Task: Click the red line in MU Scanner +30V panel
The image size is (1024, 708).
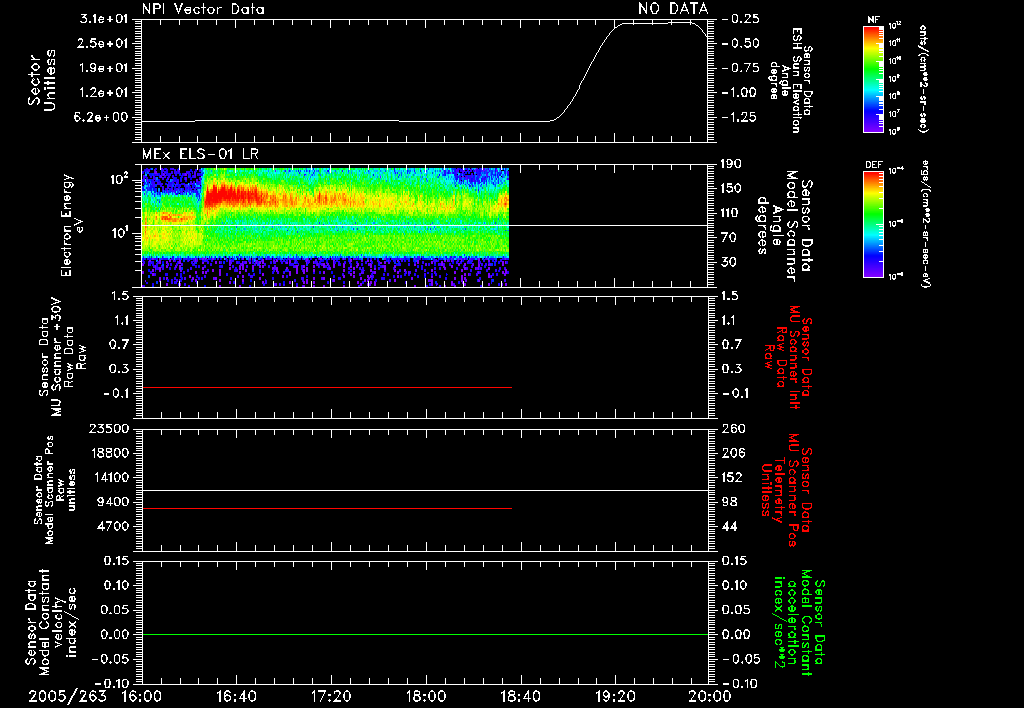Action: coord(327,387)
